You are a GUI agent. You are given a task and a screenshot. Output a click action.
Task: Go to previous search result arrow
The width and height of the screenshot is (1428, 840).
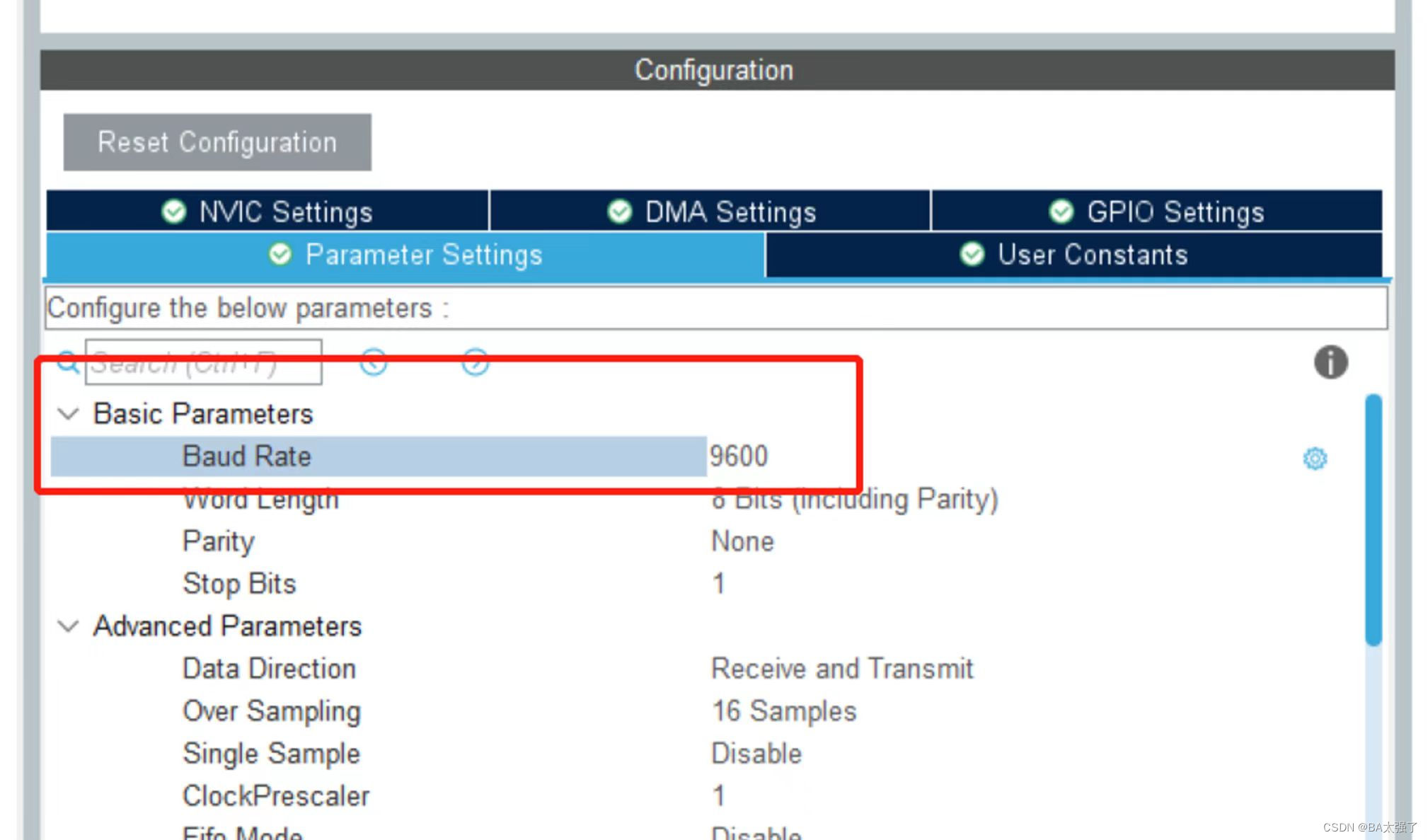374,362
